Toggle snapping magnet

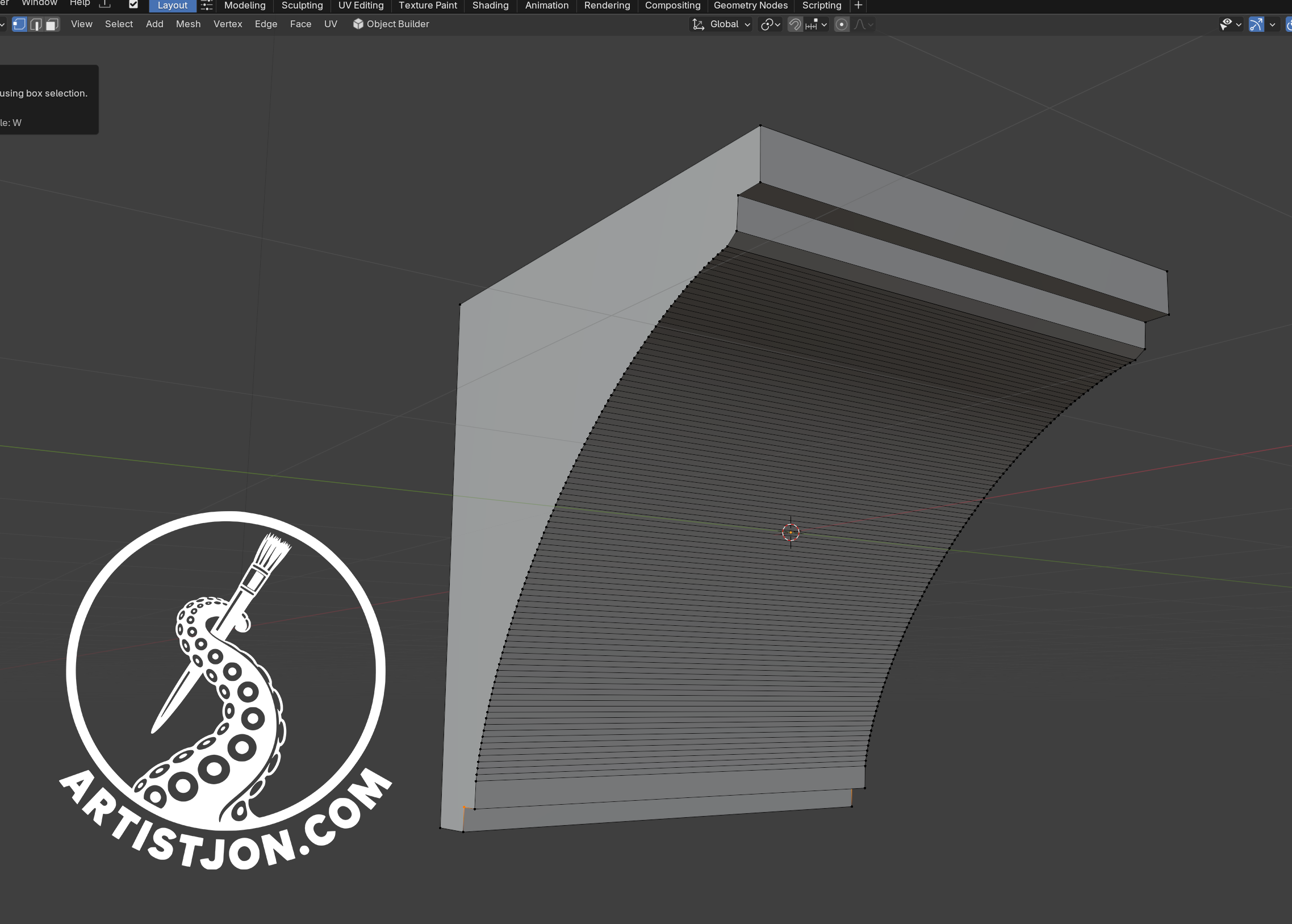(795, 24)
